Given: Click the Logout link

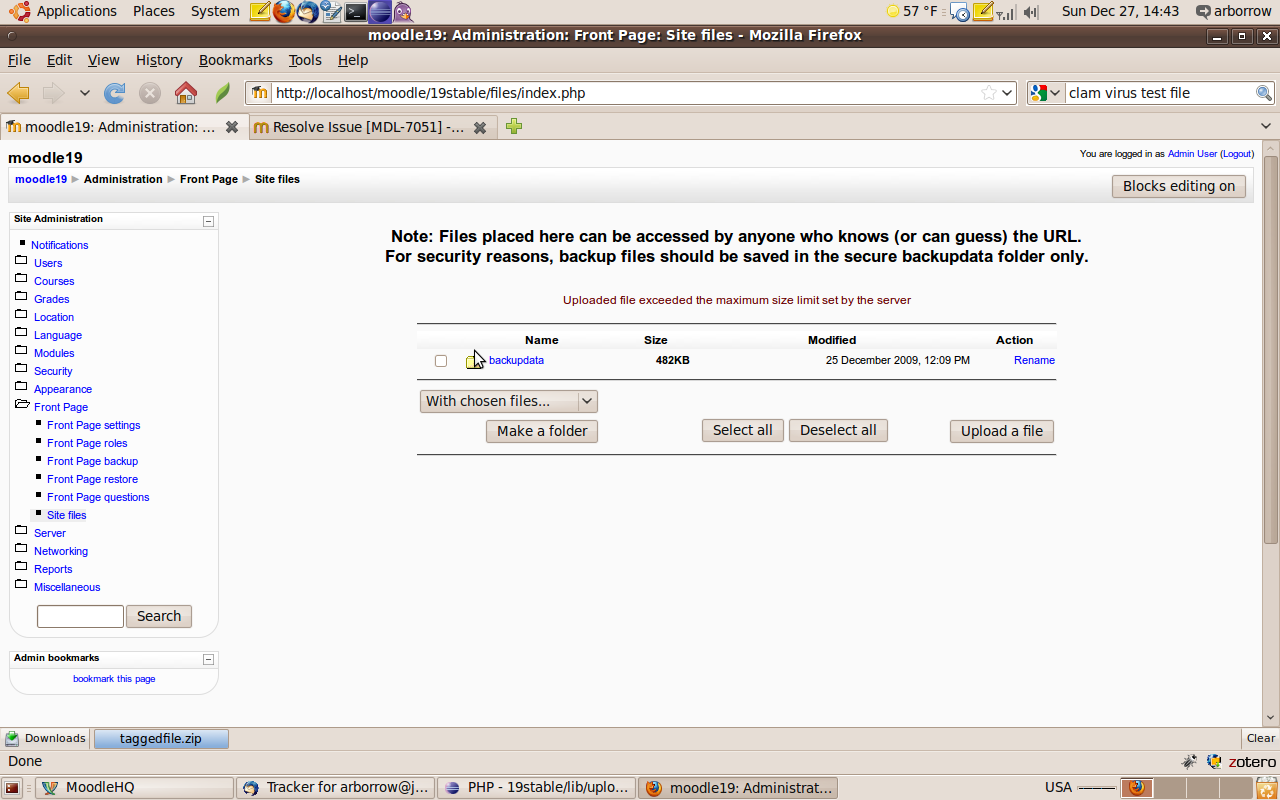Looking at the screenshot, I should pos(1237,154).
